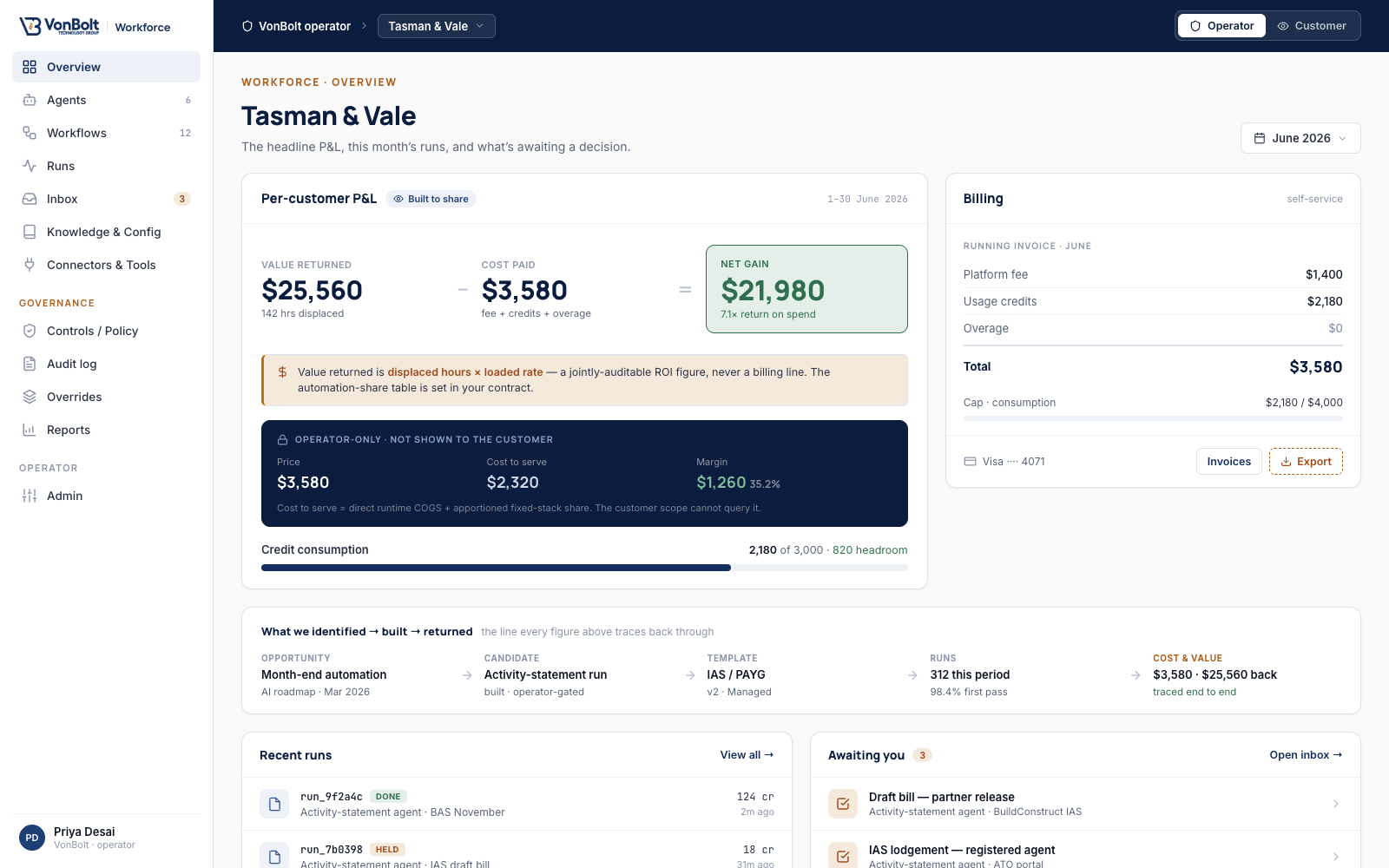This screenshot has width=1389, height=868.
Task: Open the Tasman & Vale customer dropdown
Action: point(437,26)
